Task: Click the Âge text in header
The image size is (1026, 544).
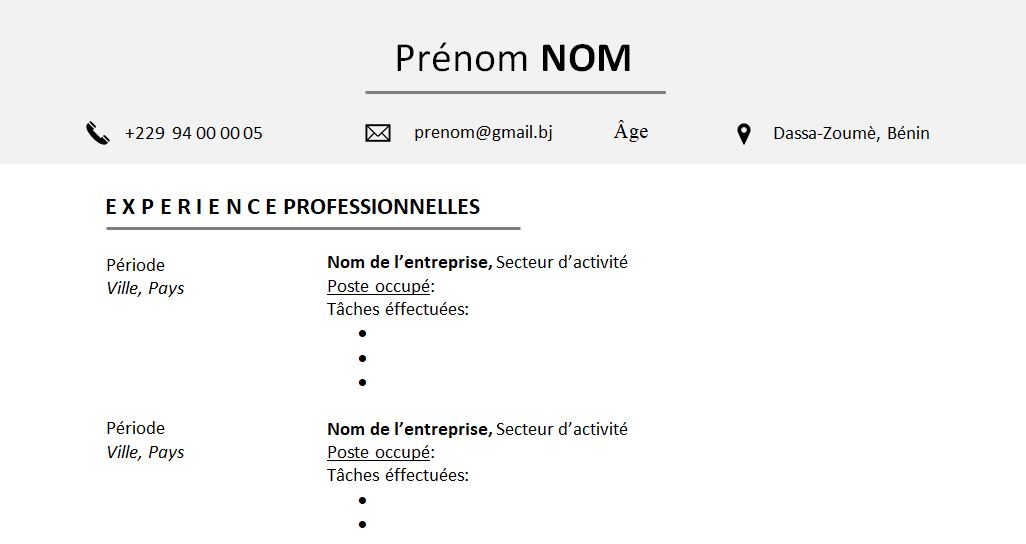Action: (x=631, y=132)
